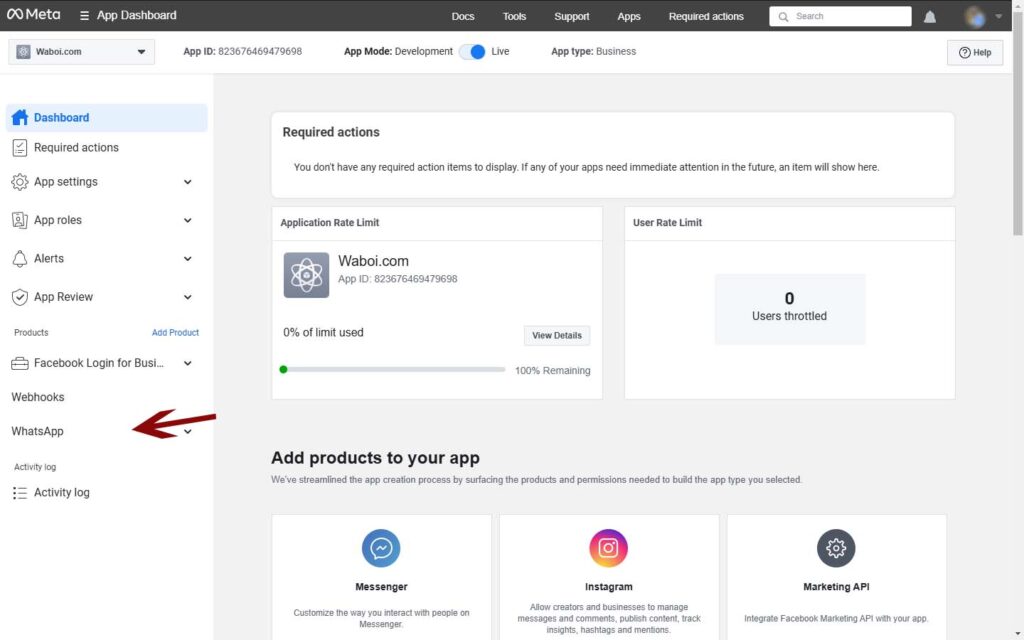Expand the App roles chevron
The image size is (1024, 640).
point(187,220)
